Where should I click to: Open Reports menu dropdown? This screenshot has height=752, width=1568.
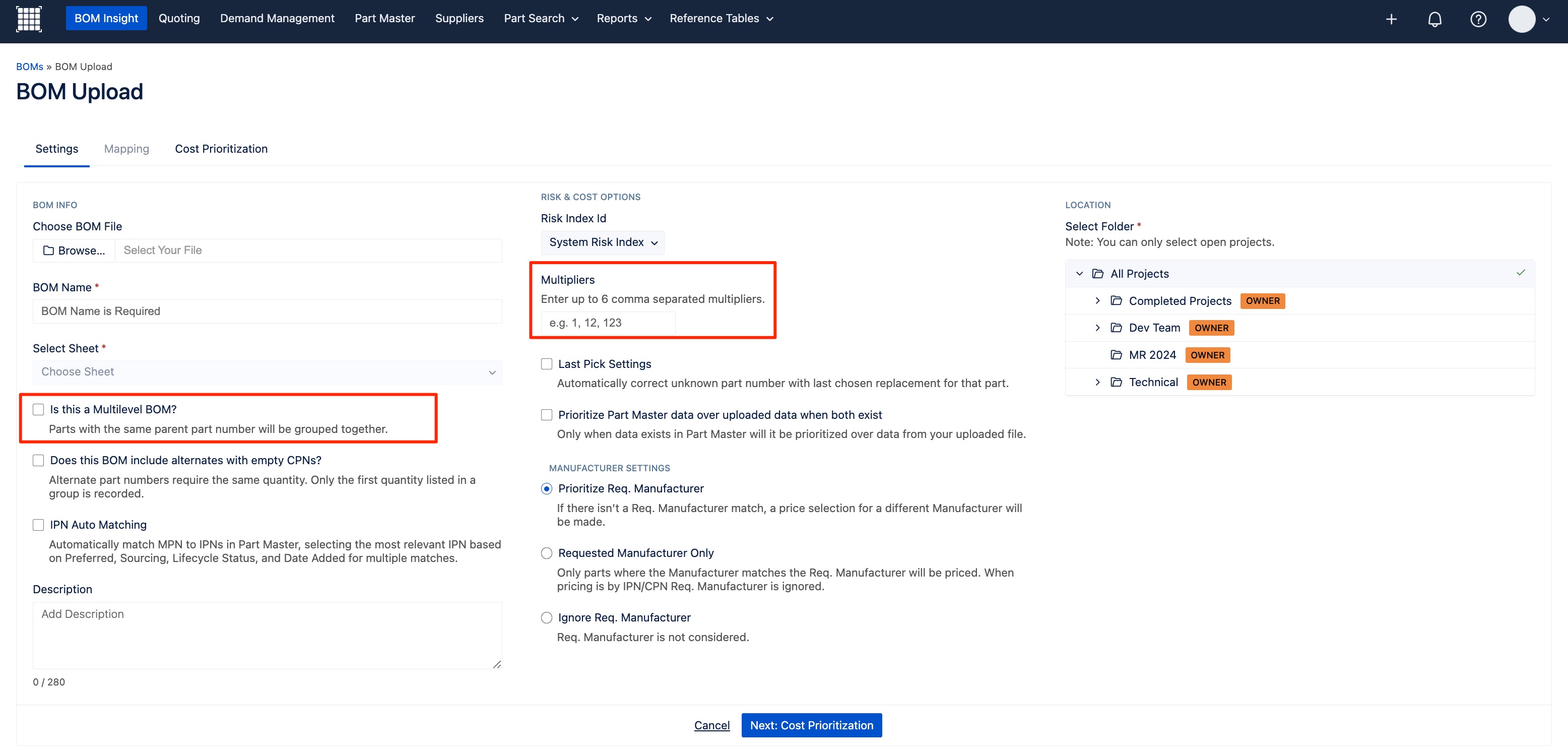pos(624,18)
